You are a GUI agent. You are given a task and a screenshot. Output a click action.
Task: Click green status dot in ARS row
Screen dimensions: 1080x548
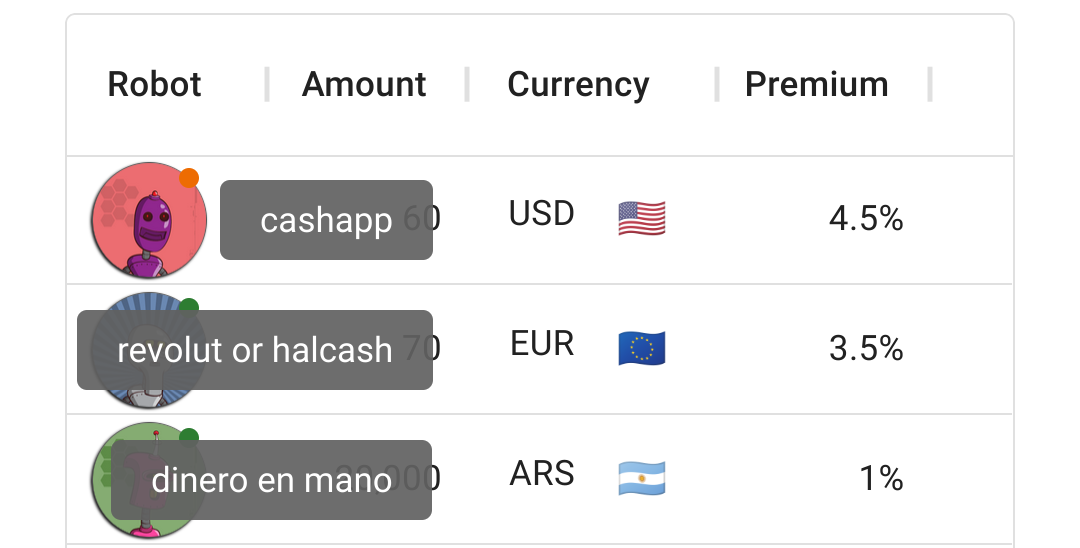click(189, 436)
